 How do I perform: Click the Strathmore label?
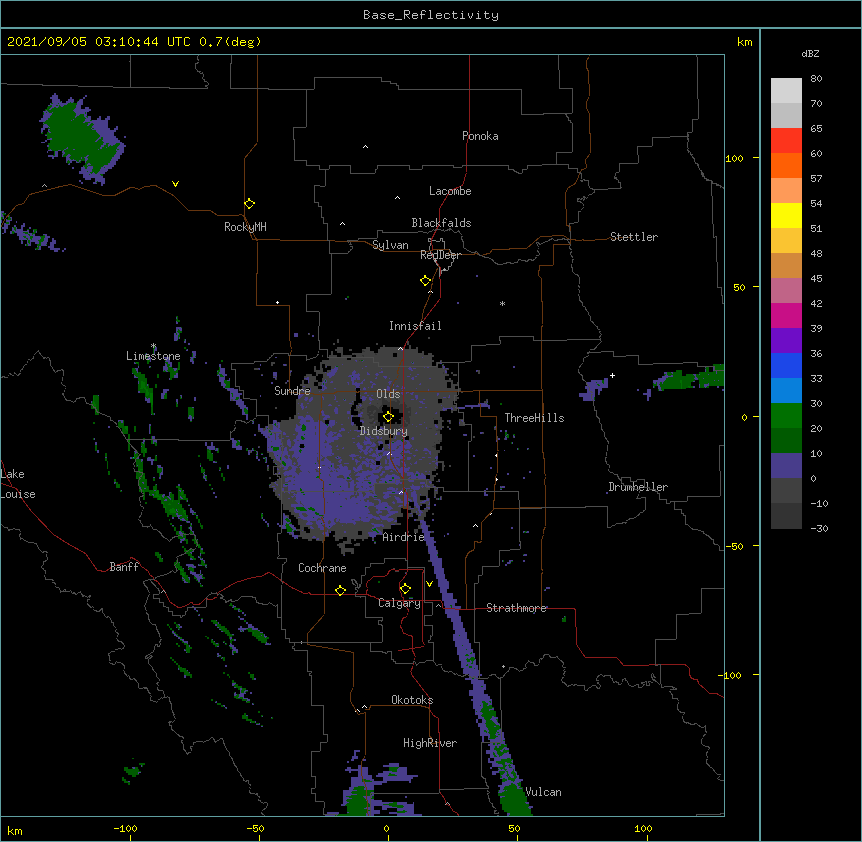516,608
